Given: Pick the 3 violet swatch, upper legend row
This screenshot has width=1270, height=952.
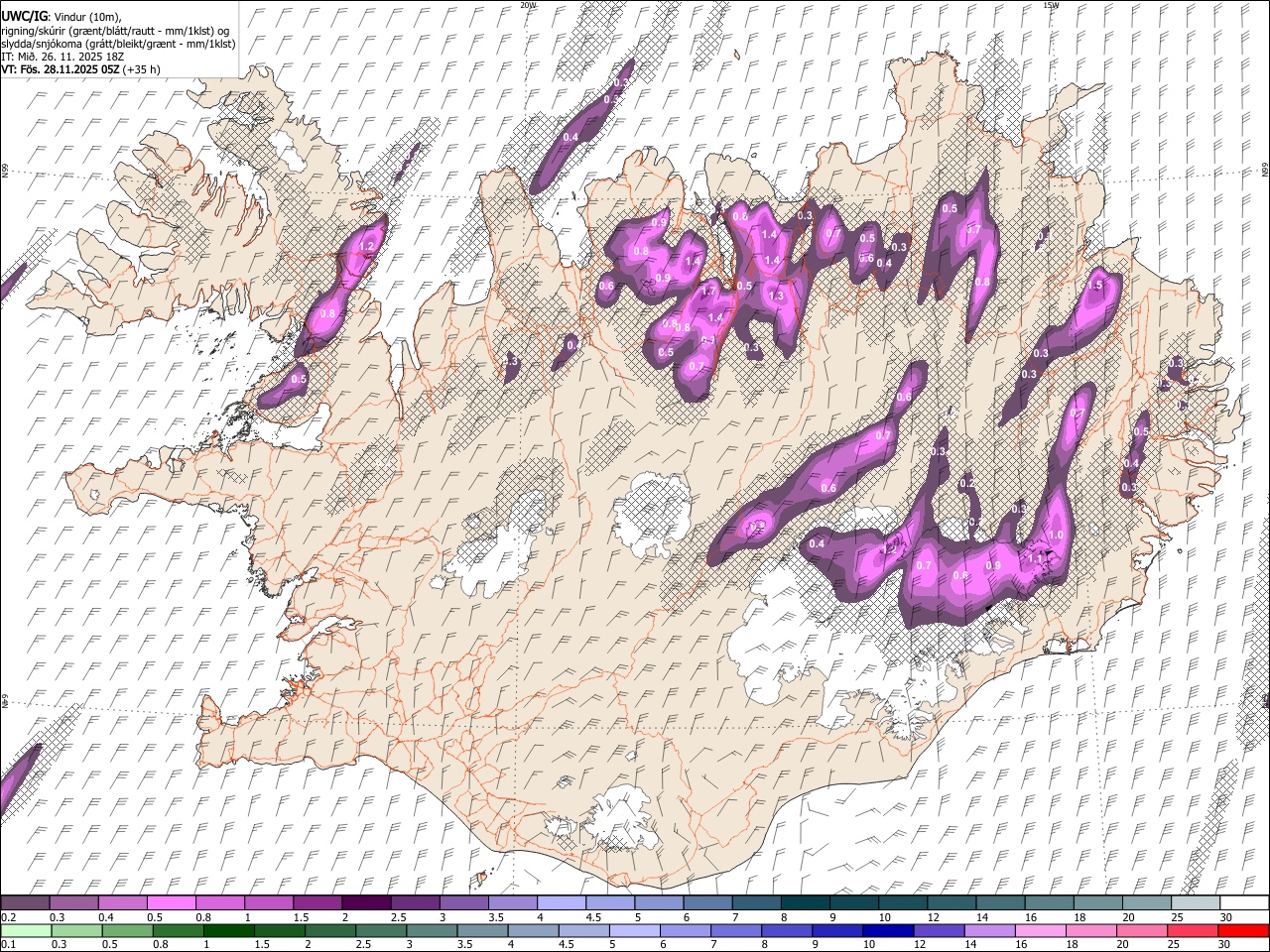Looking at the screenshot, I should 463,902.
